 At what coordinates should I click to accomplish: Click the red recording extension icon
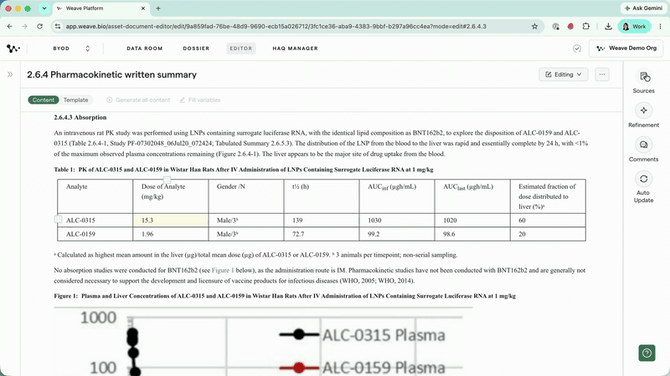tap(570, 26)
